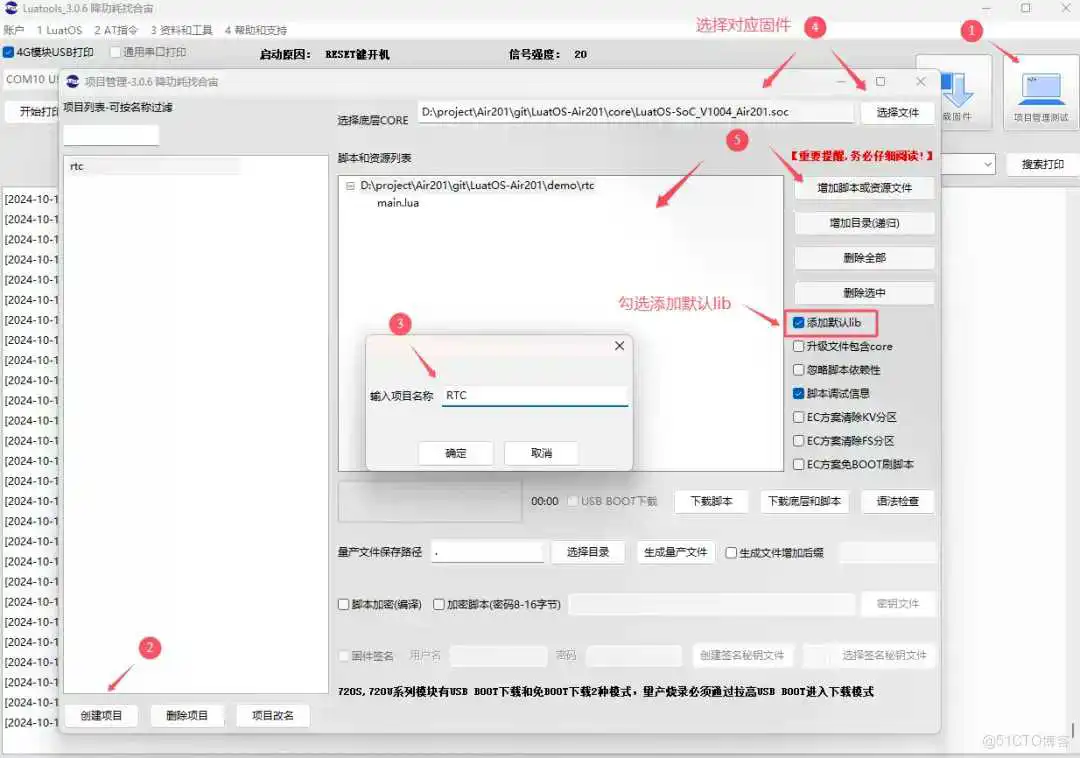Click 选择文件 to pick firmware file

897,112
